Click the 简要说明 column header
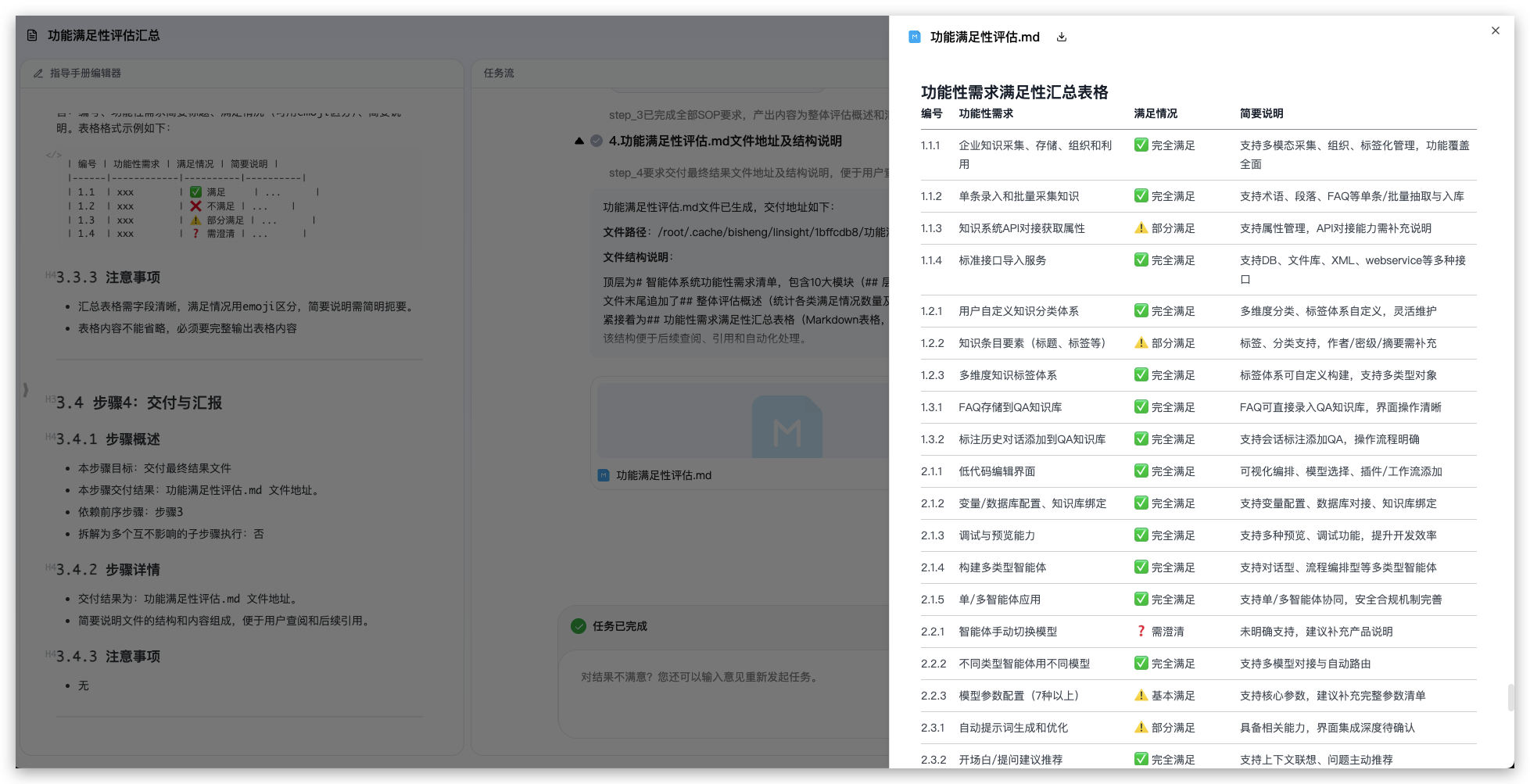The height and width of the screenshot is (784, 1530). (1261, 113)
